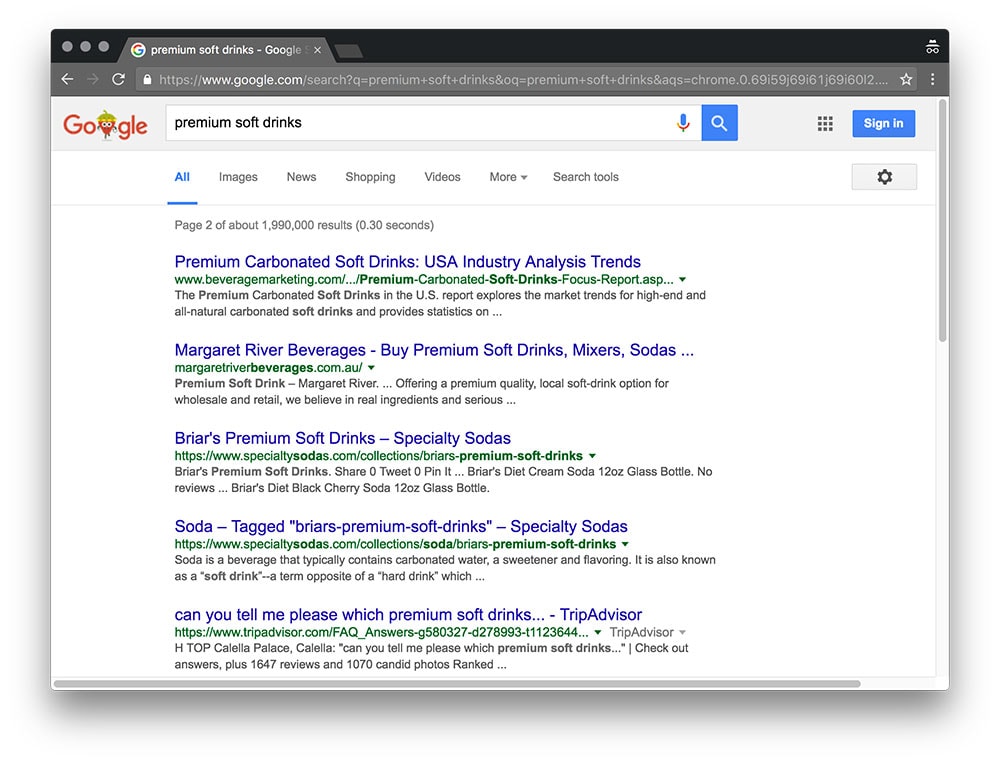Open the Soda Tagged briars-premium-soft-drinks result

401,526
